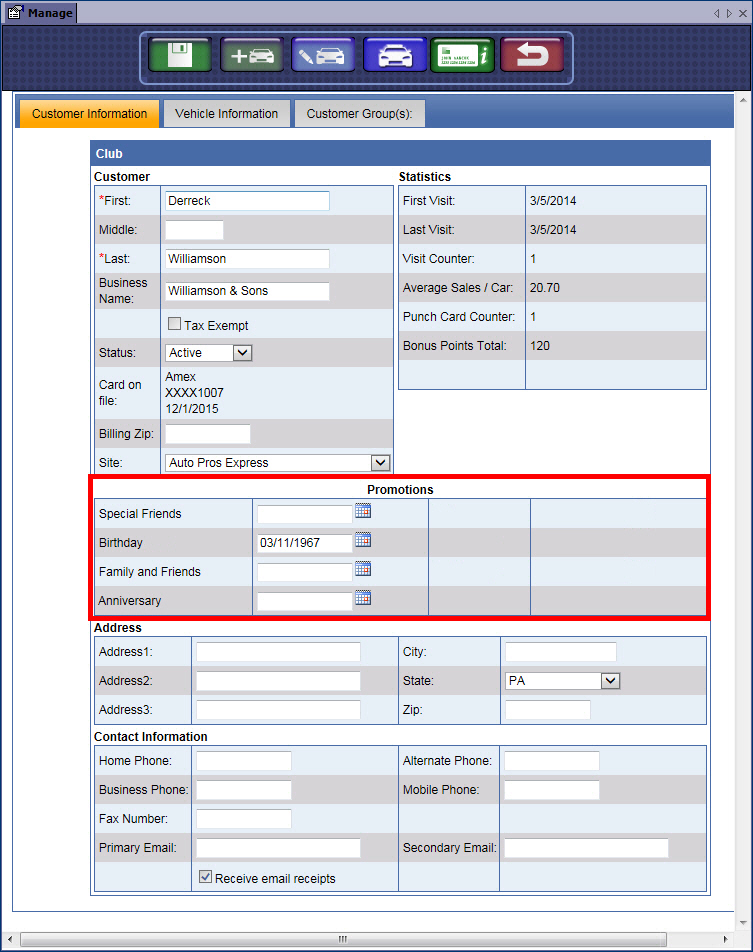The width and height of the screenshot is (753, 952).
Task: Click the red return arrow button
Action: click(532, 56)
